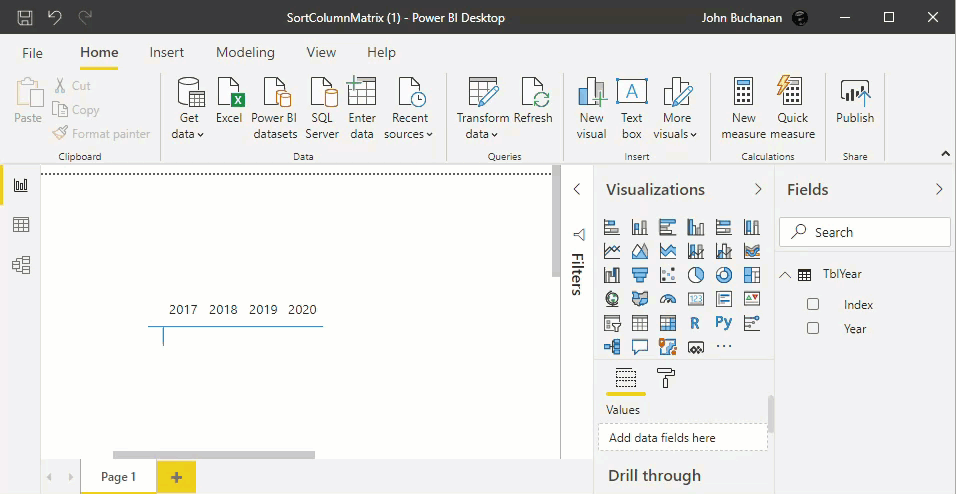This screenshot has width=956, height=494.
Task: Select the Funnel chart visual
Action: [x=640, y=275]
